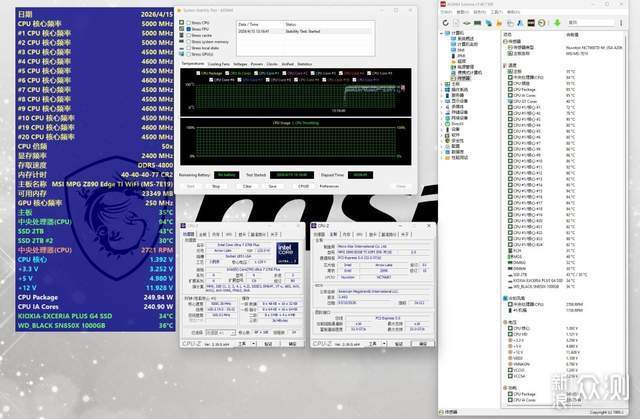Viewport: 640px width, 419px height.
Task: Select the 安全性 security node in tree
Action: point(453,140)
